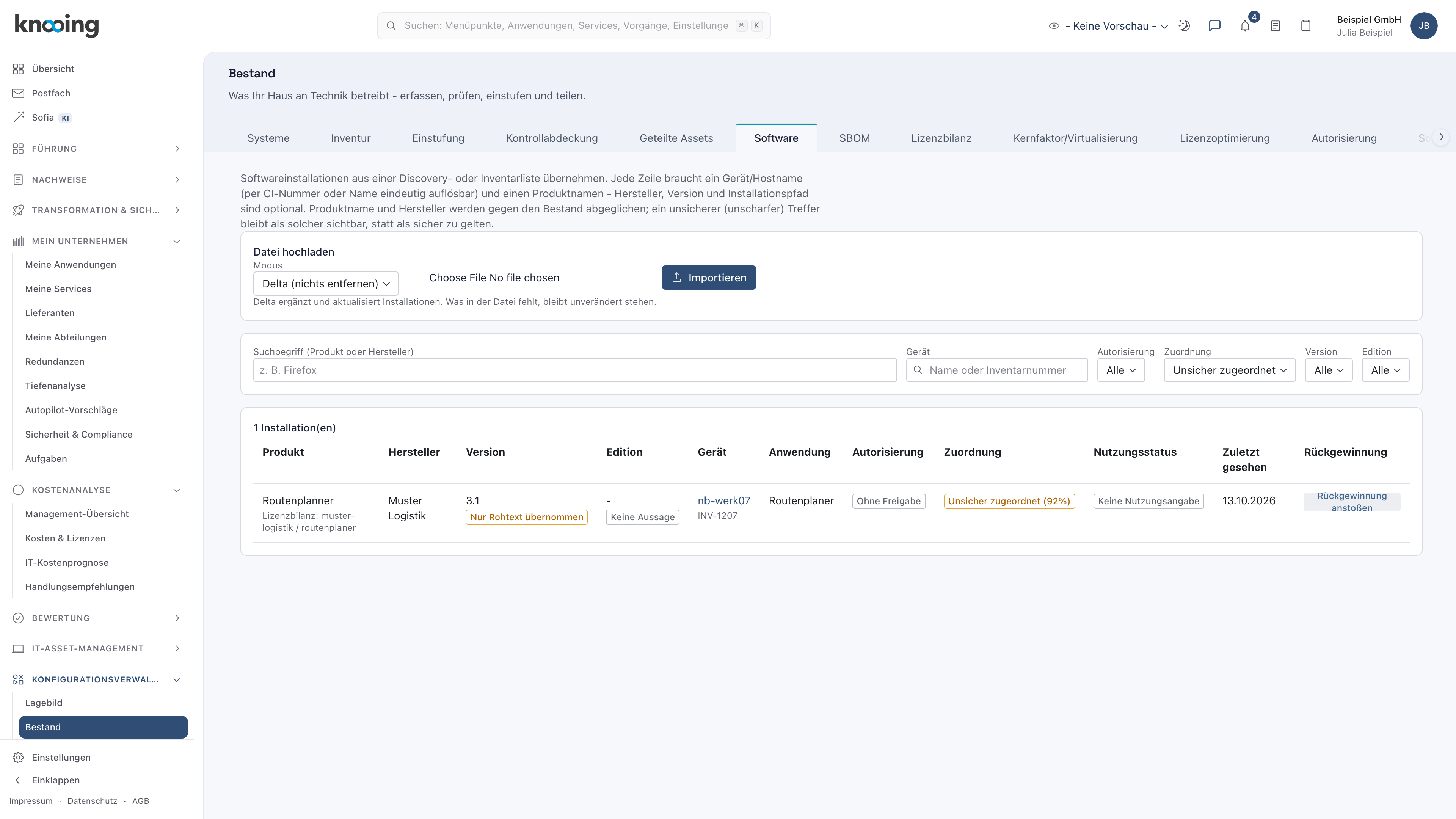Switch to Inventur tab

point(350,138)
